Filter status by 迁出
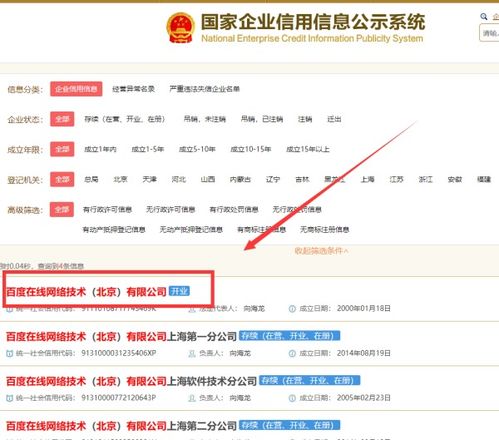 coord(334,119)
